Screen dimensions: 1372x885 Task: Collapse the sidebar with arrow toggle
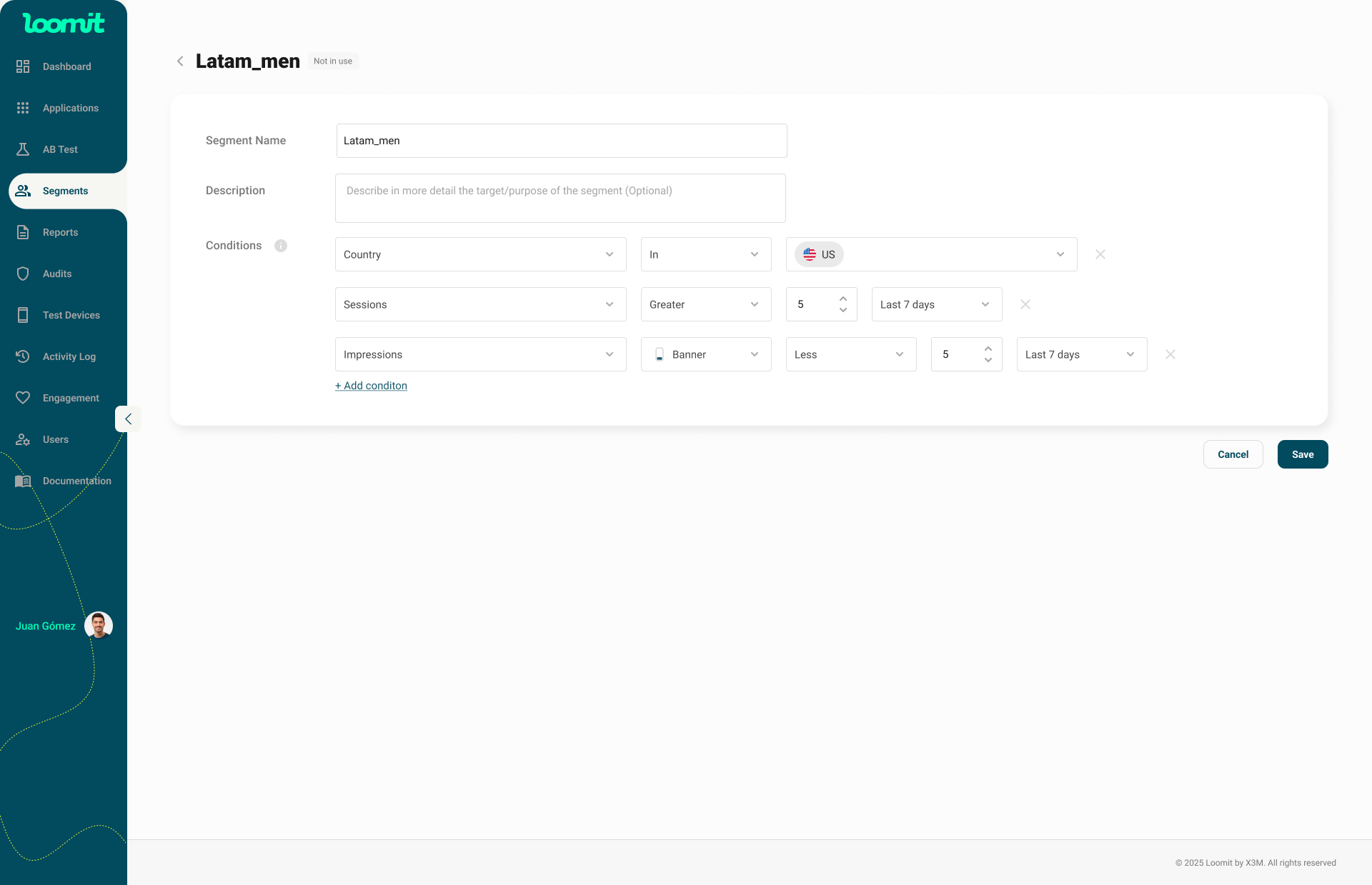pyautogui.click(x=128, y=419)
